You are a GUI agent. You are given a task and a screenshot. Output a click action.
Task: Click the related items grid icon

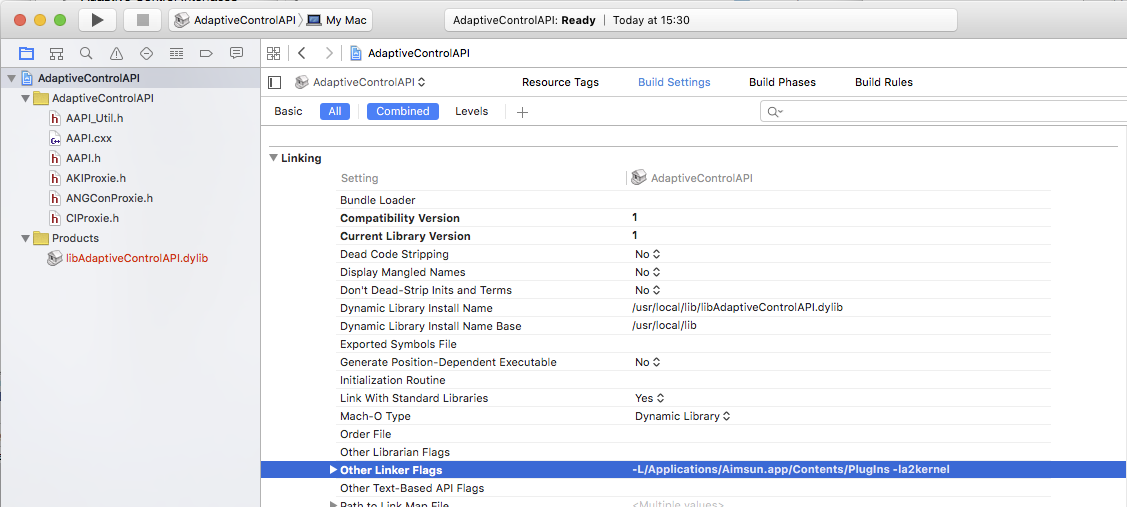(271, 53)
